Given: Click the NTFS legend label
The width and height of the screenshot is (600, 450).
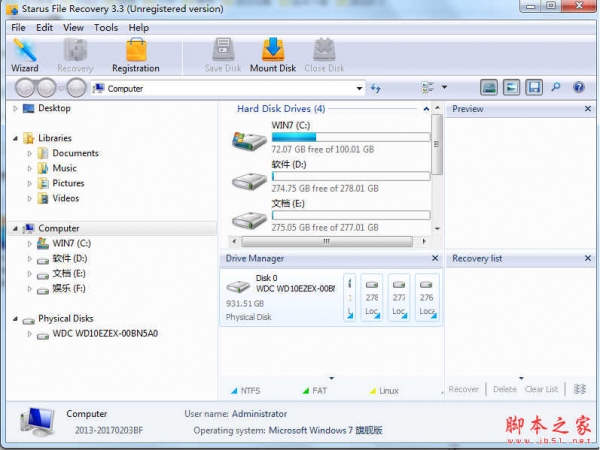Looking at the screenshot, I should pos(251,391).
